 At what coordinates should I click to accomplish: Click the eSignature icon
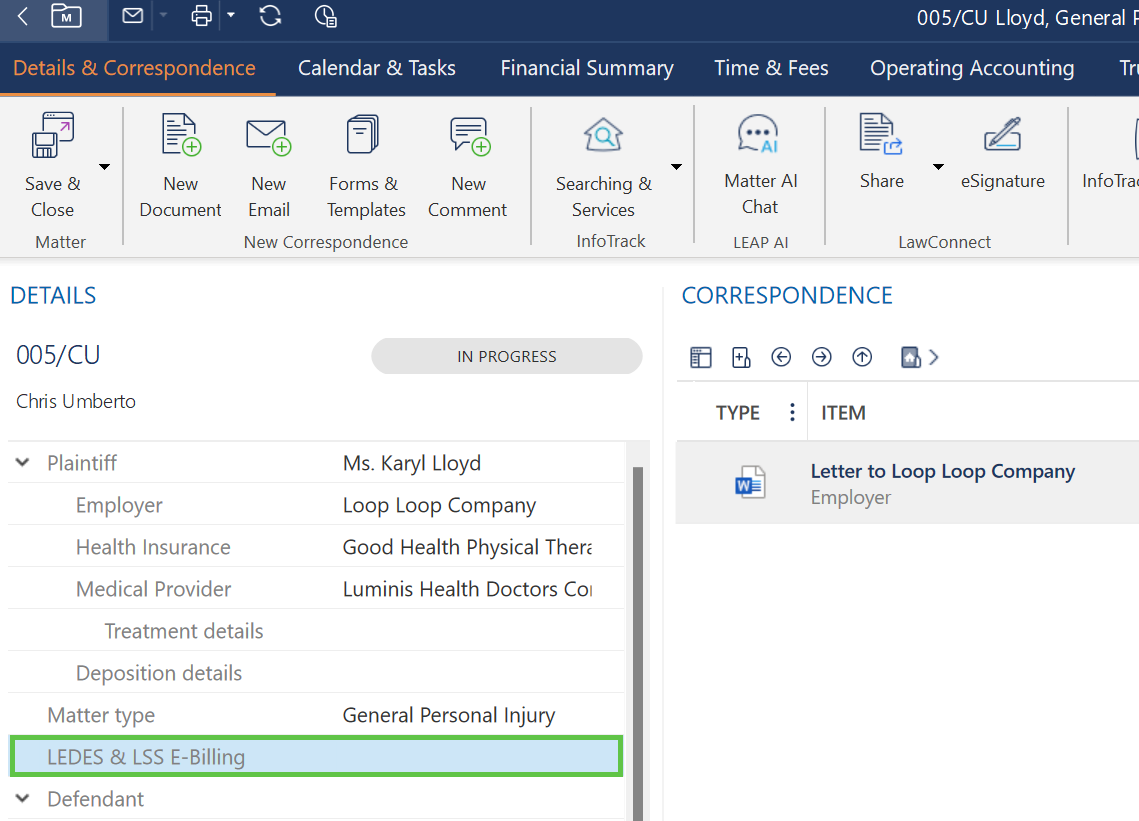click(1002, 134)
